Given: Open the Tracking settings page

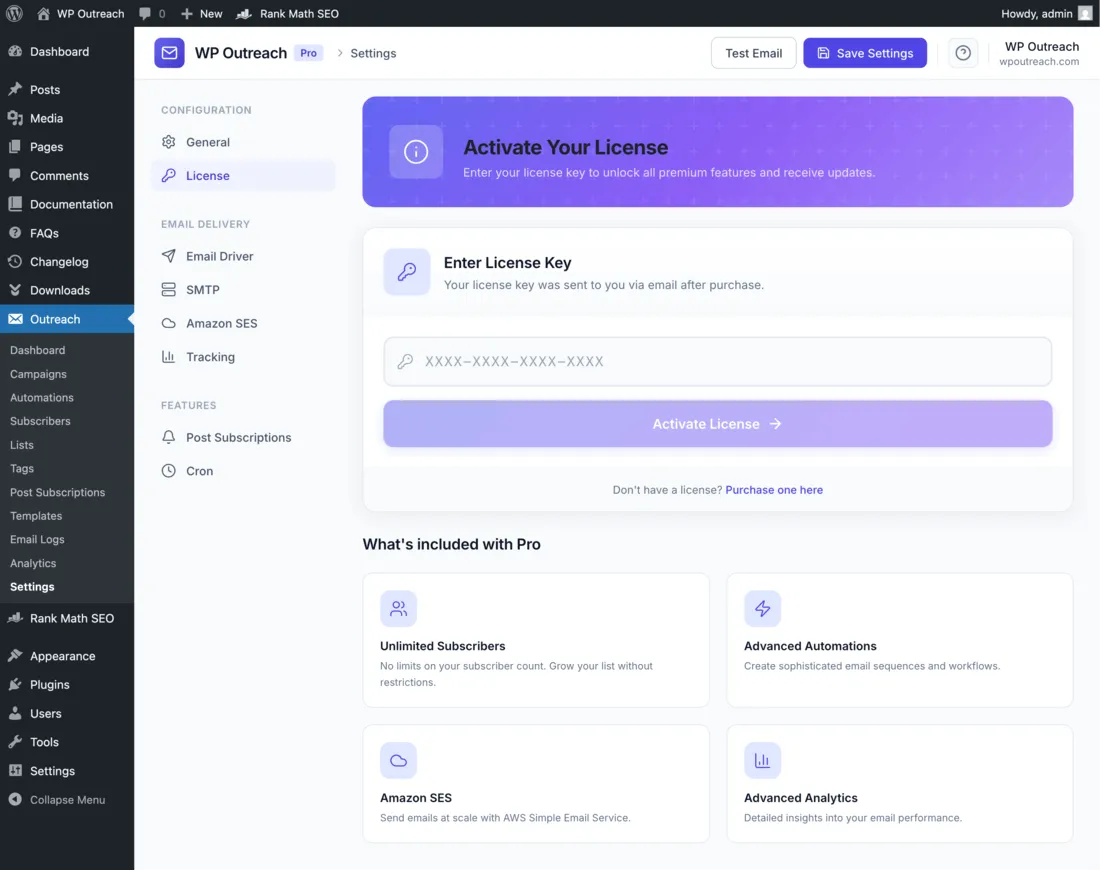Looking at the screenshot, I should (x=211, y=357).
